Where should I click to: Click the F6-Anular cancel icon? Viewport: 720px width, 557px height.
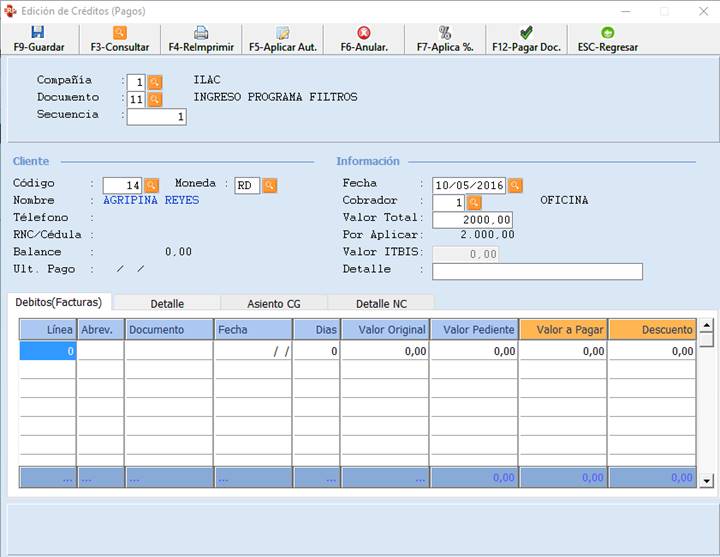click(x=363, y=33)
